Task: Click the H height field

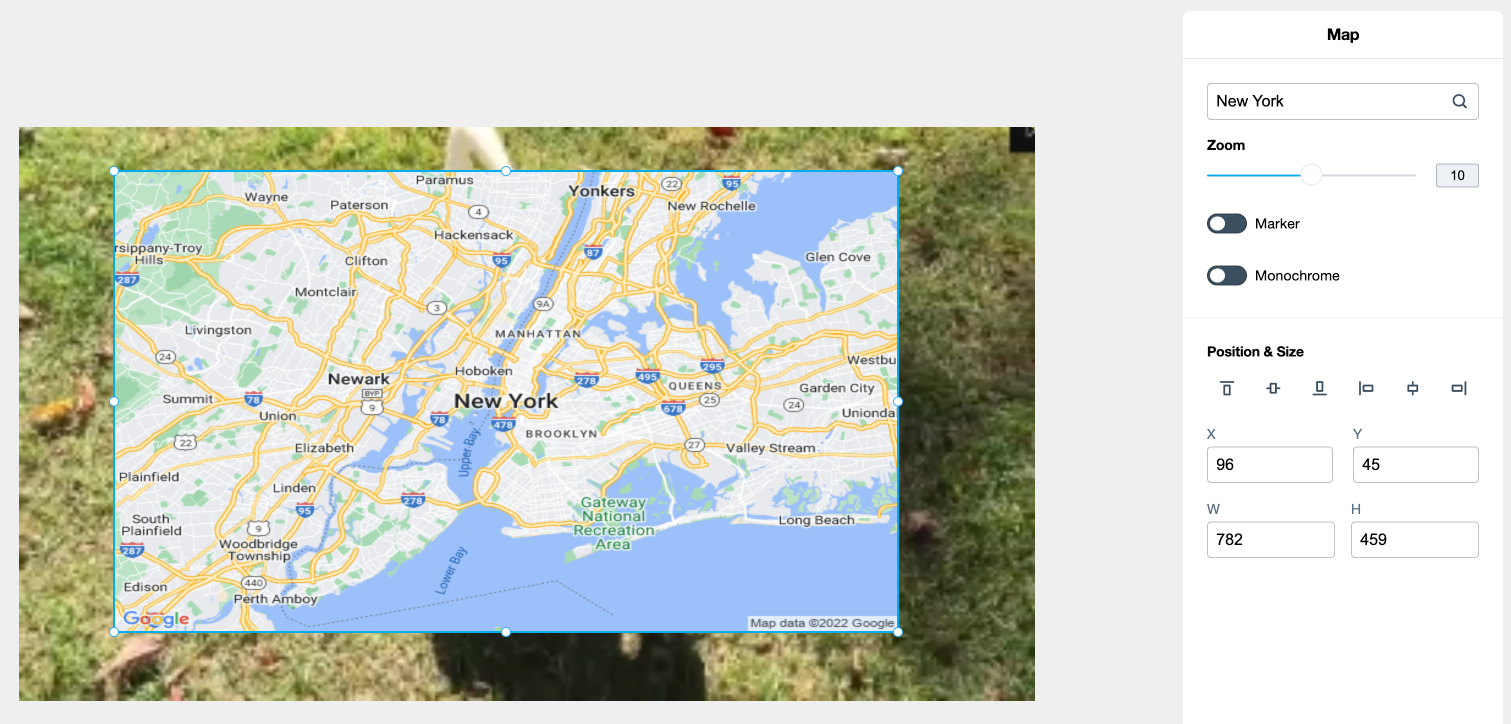Action: coord(1415,540)
